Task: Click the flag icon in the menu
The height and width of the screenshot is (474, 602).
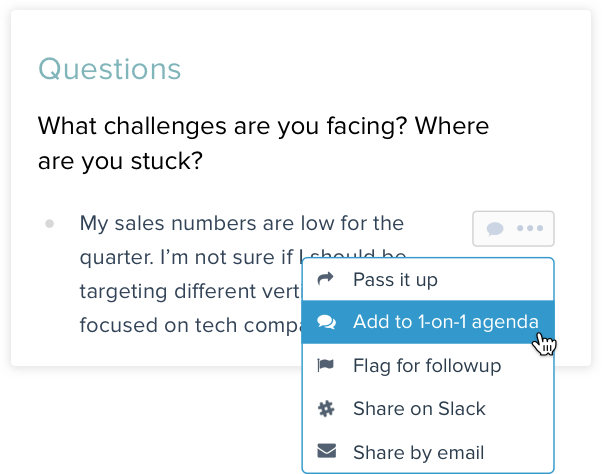Action: tap(325, 366)
